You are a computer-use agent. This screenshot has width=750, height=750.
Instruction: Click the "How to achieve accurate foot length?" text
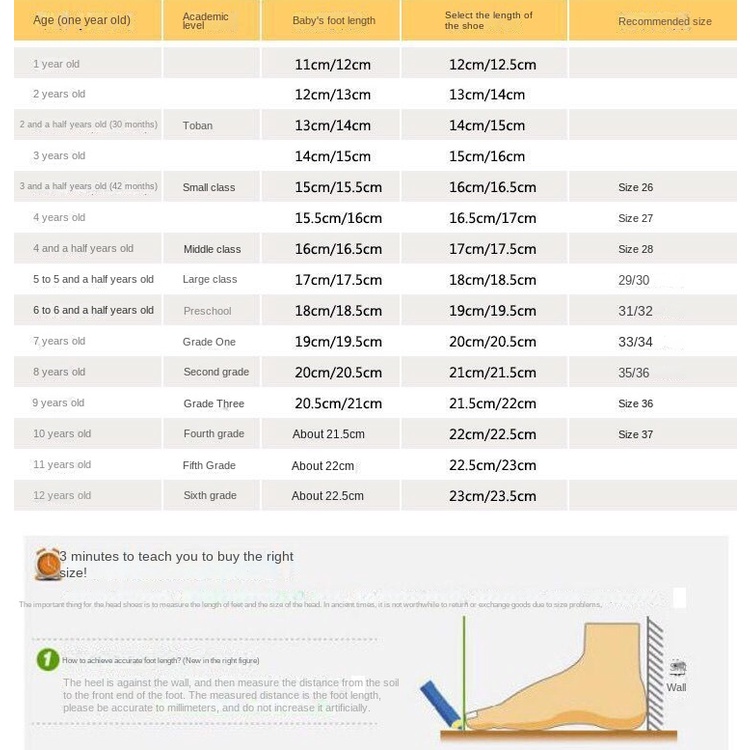pos(160,660)
